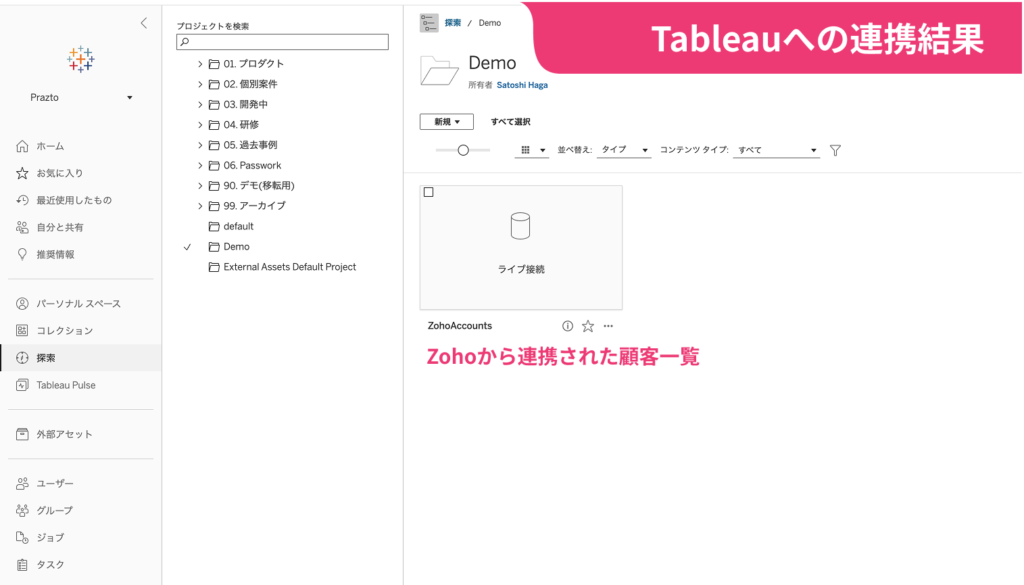The image size is (1024, 585).
Task: Click the 99. アーカイブ folder icon
Action: pyautogui.click(x=214, y=206)
